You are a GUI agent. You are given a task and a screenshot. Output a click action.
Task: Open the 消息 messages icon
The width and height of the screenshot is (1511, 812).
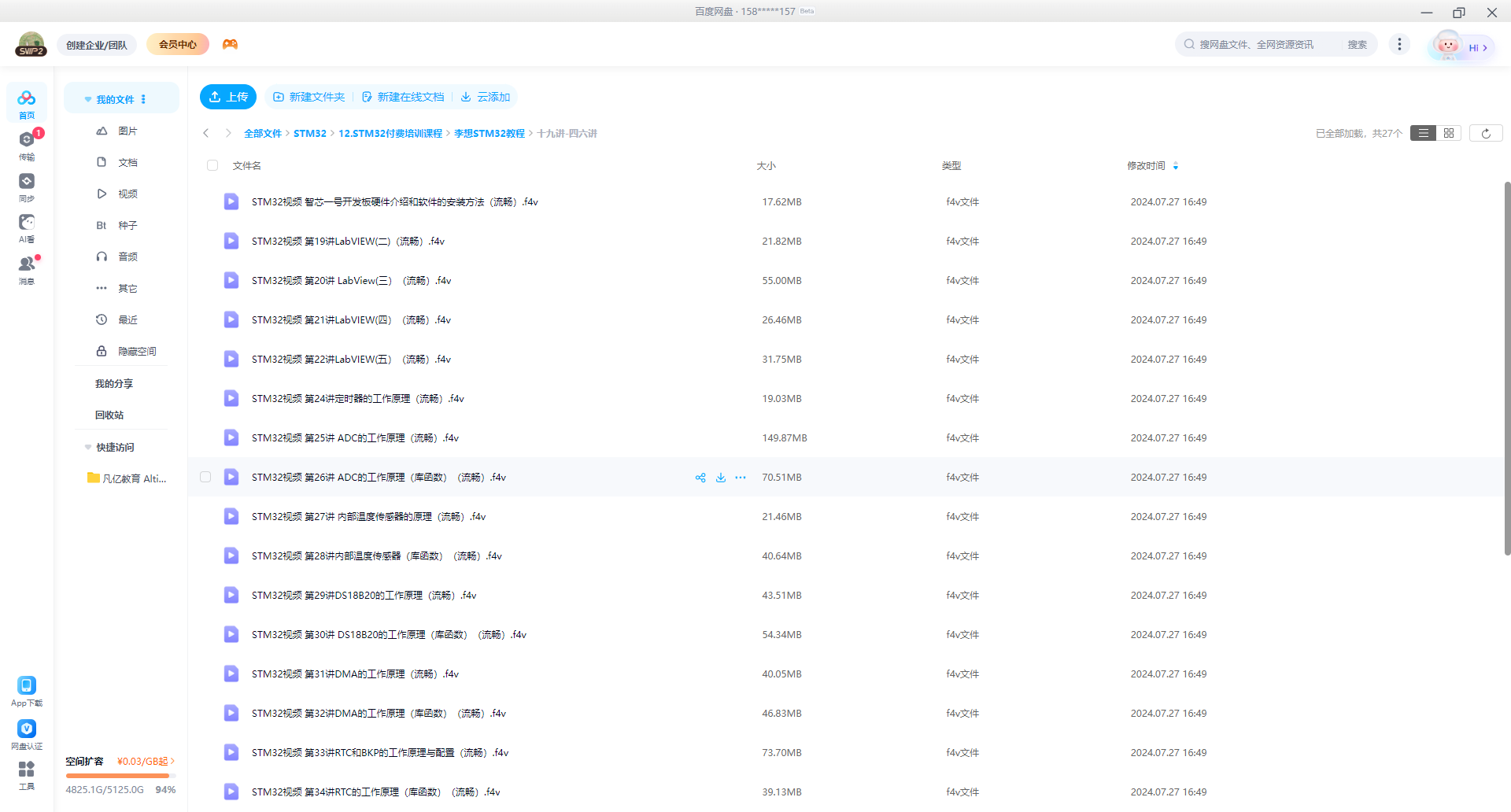tap(27, 269)
